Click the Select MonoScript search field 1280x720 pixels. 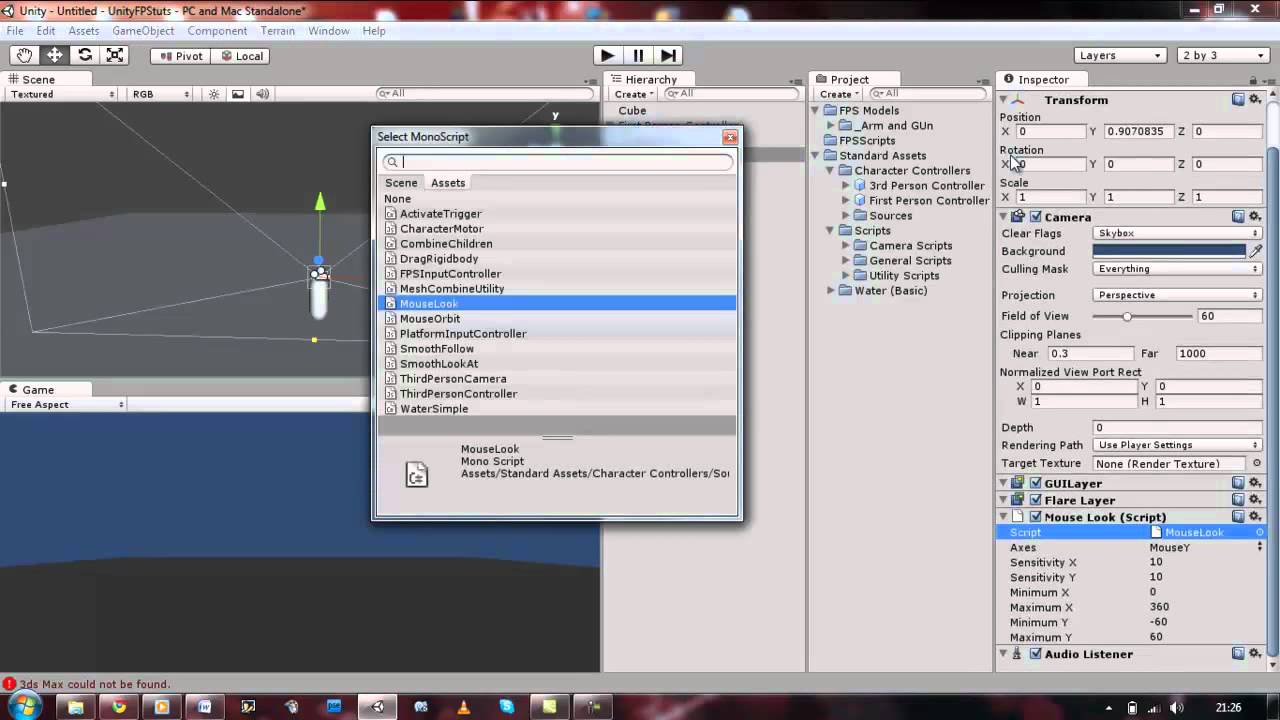tap(557, 162)
